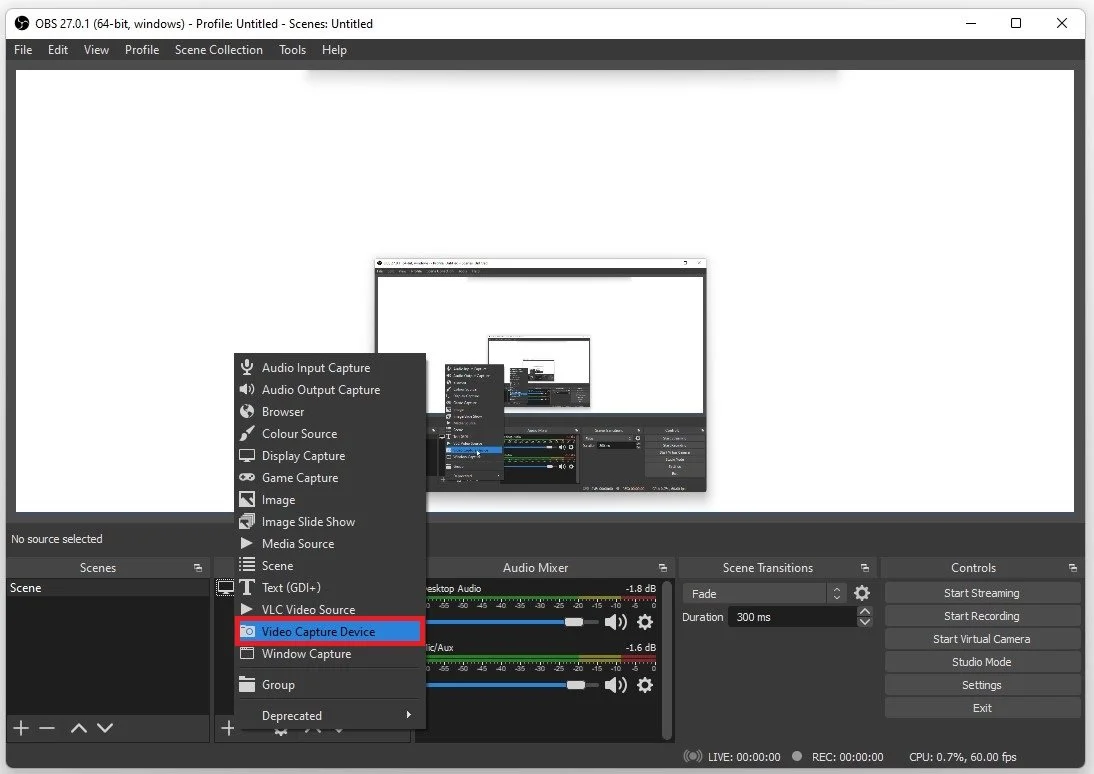
Task: Select Audio Input Capture from sources menu
Action: (329, 368)
